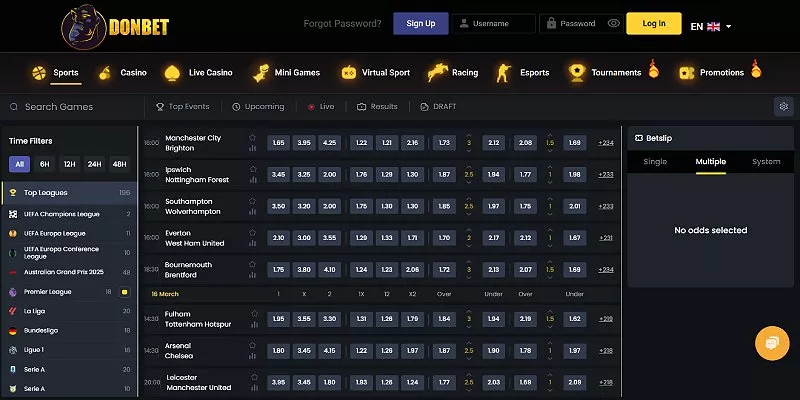The width and height of the screenshot is (800, 400).
Task: Open Bundesliga in the sidebar
Action: (69, 331)
